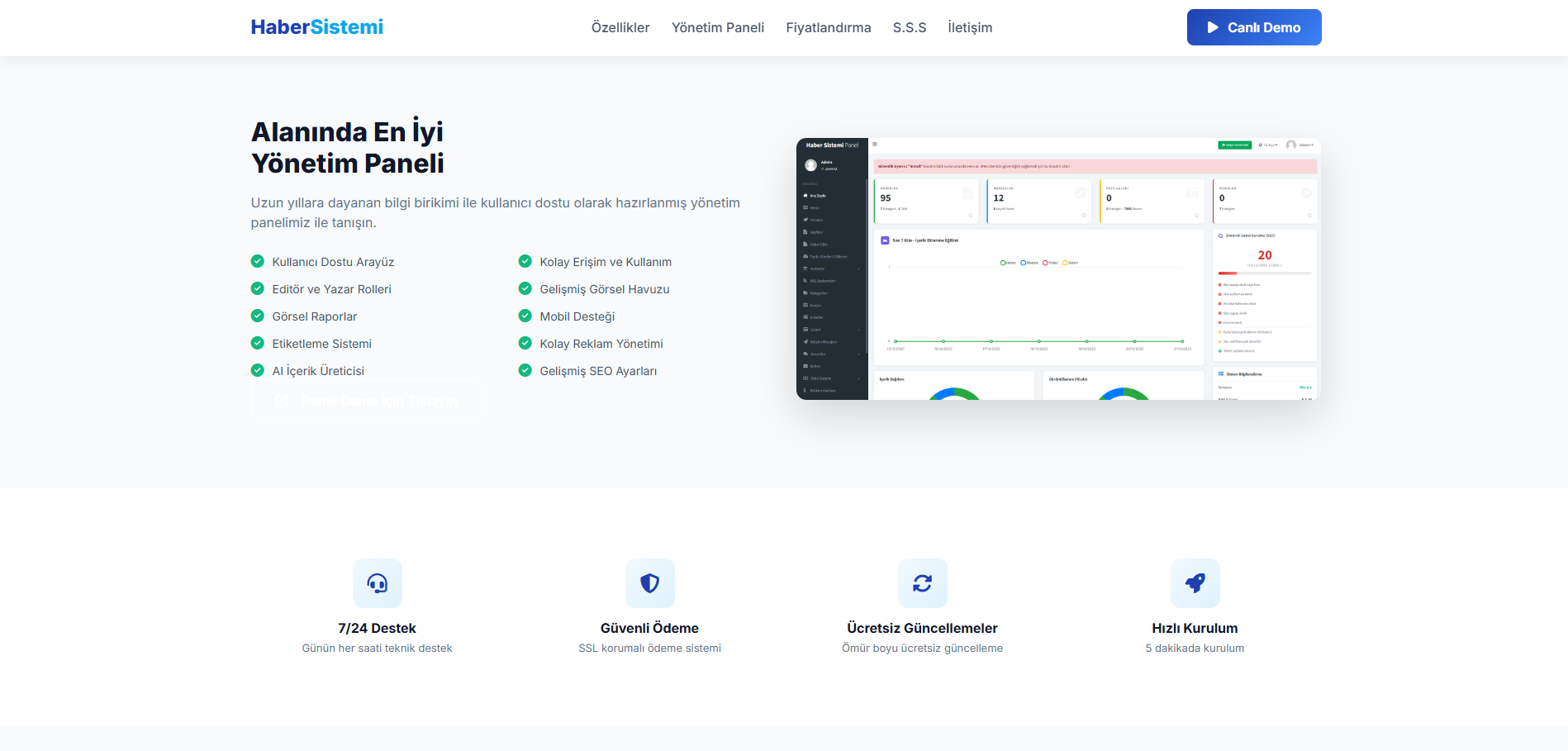
Task: Open the Haberler 95 stat card in preview
Action: point(925,201)
